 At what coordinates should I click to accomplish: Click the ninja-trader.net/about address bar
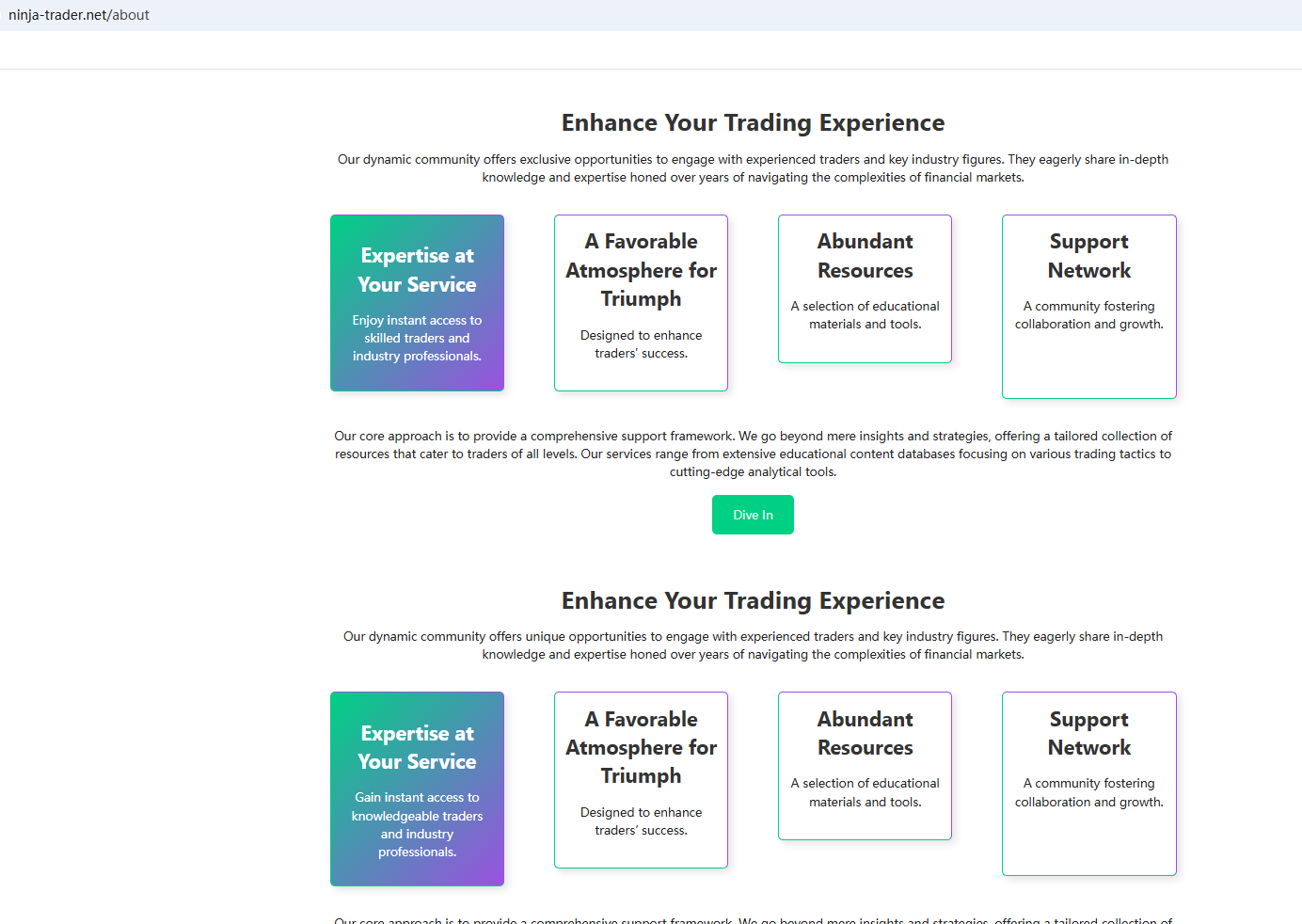pos(79,15)
